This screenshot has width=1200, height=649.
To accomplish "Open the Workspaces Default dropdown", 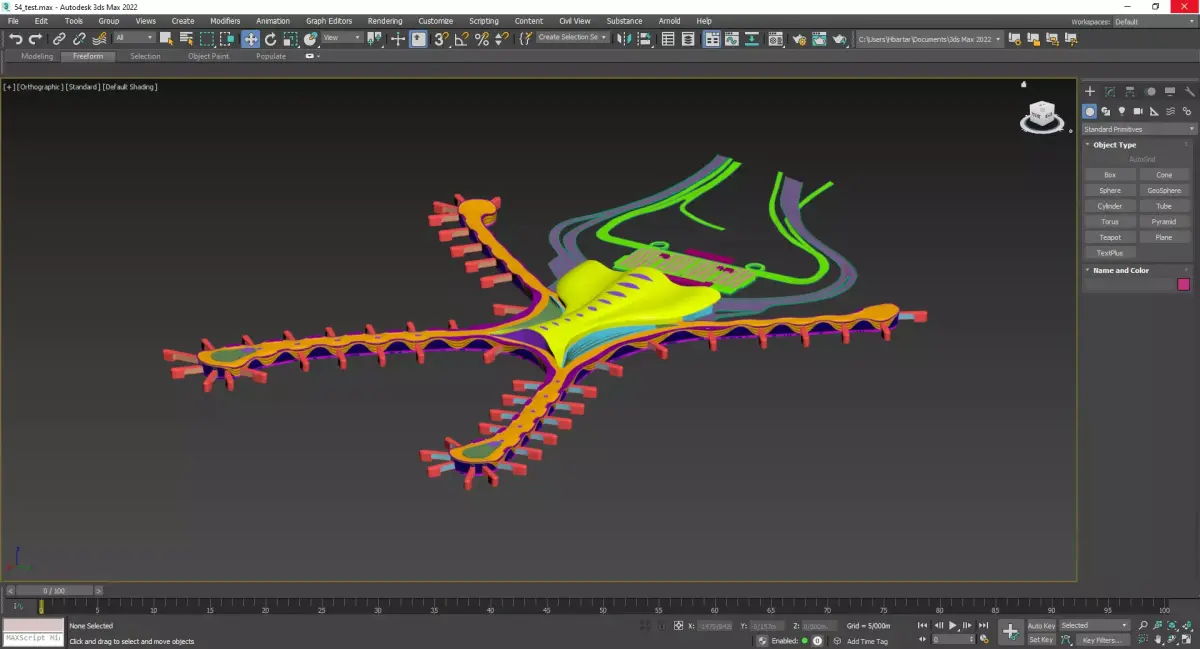I will pyautogui.click(x=1154, y=21).
